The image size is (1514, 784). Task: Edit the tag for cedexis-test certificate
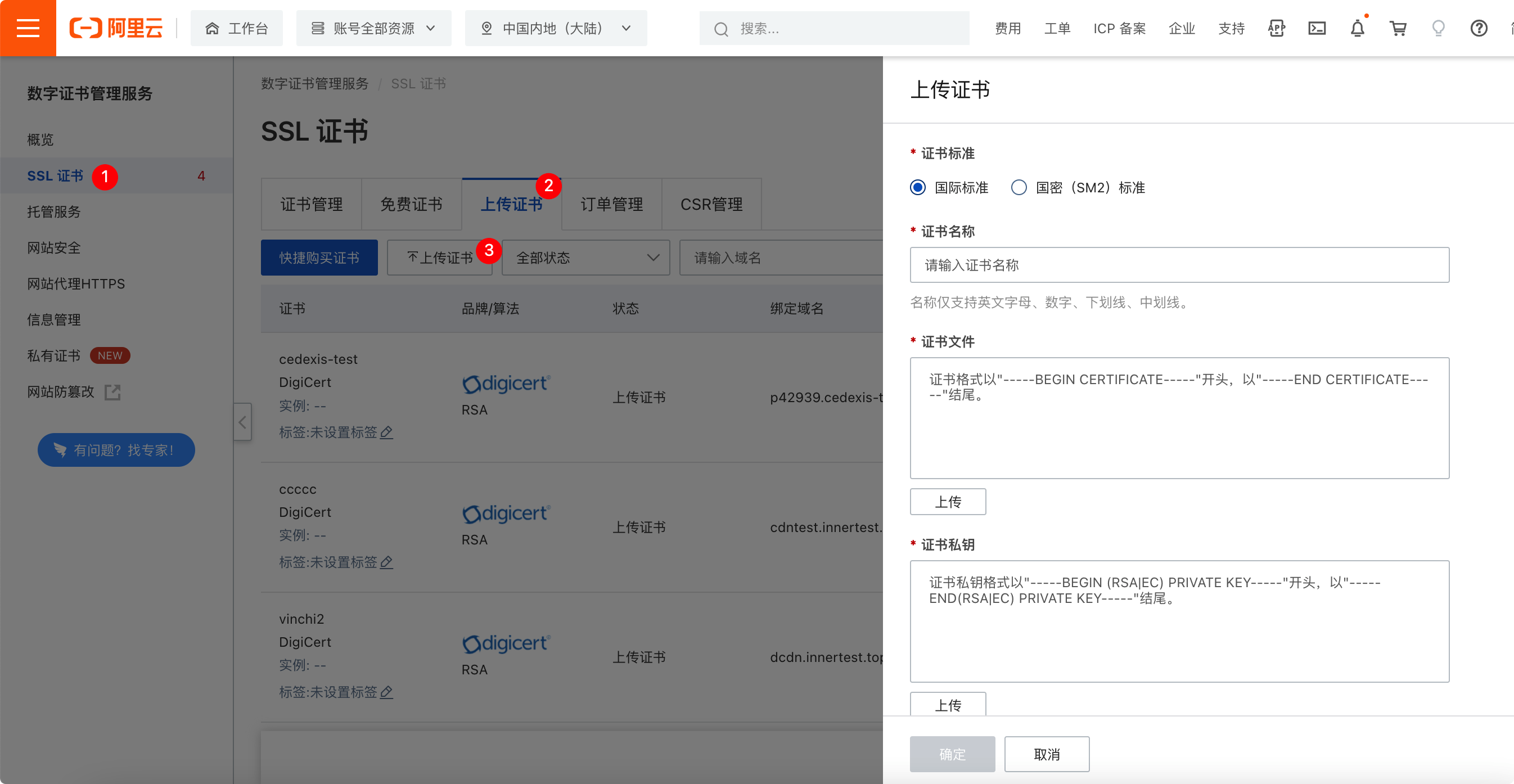(x=386, y=432)
